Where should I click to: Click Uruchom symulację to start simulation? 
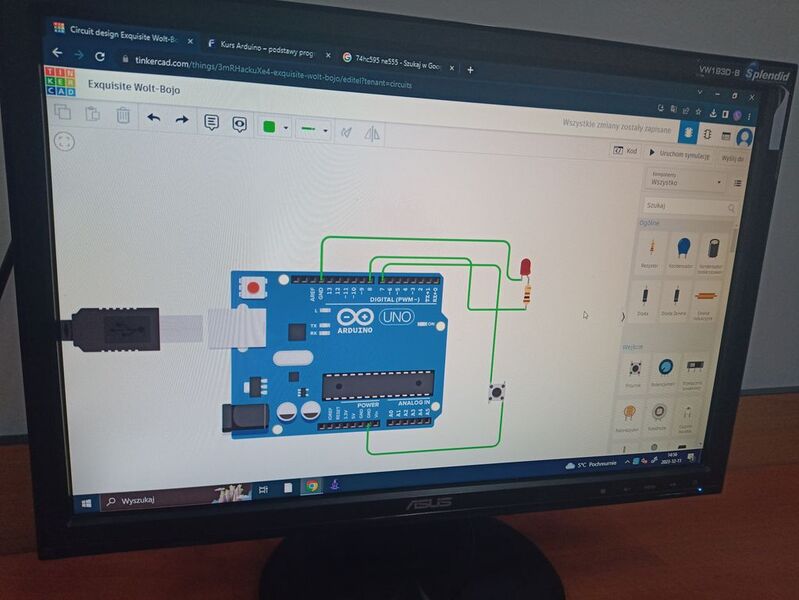pyautogui.click(x=679, y=154)
